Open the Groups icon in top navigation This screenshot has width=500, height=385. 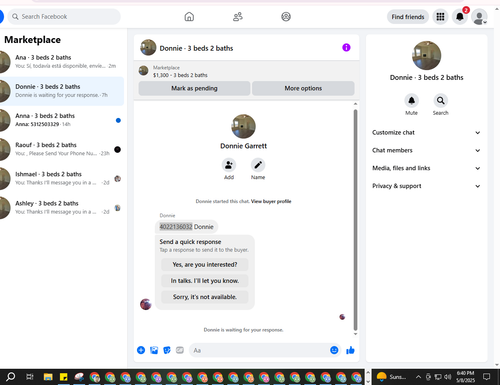pyautogui.click(x=286, y=17)
